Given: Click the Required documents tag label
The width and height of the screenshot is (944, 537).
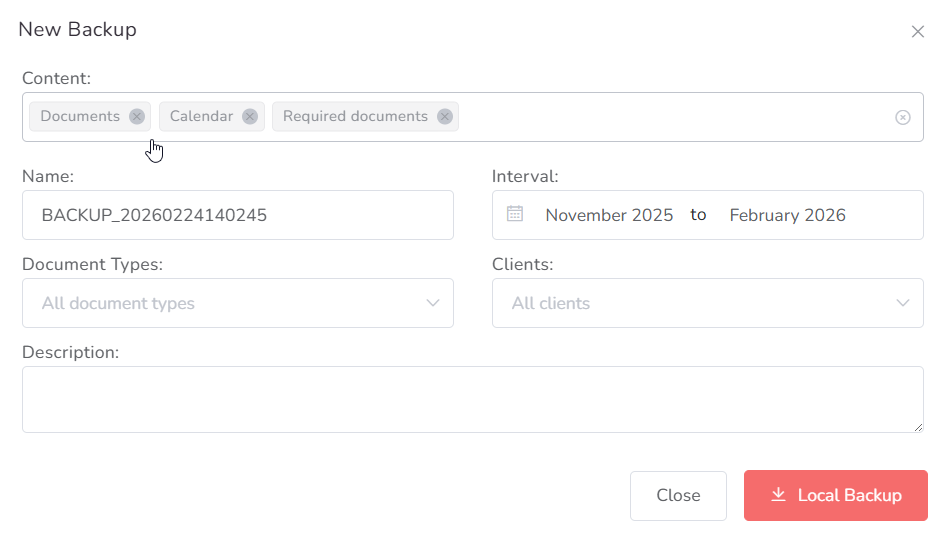Looking at the screenshot, I should (x=355, y=116).
